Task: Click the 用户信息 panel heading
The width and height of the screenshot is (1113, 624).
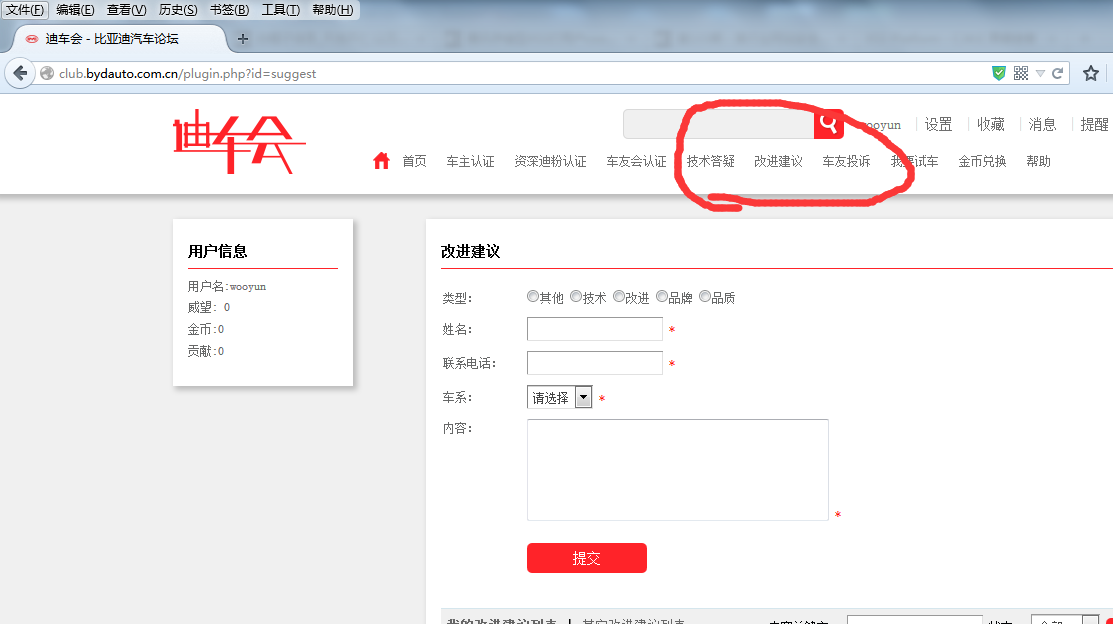Action: [217, 251]
